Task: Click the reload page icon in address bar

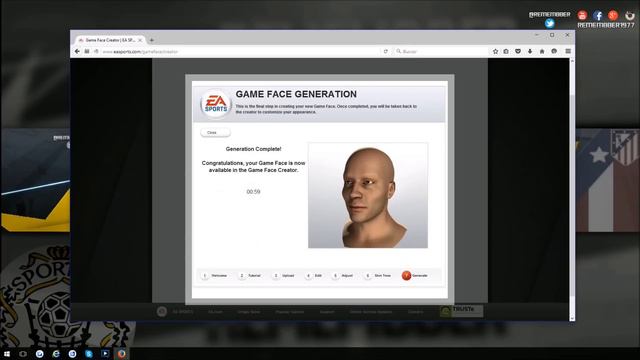Action: pyautogui.click(x=385, y=51)
